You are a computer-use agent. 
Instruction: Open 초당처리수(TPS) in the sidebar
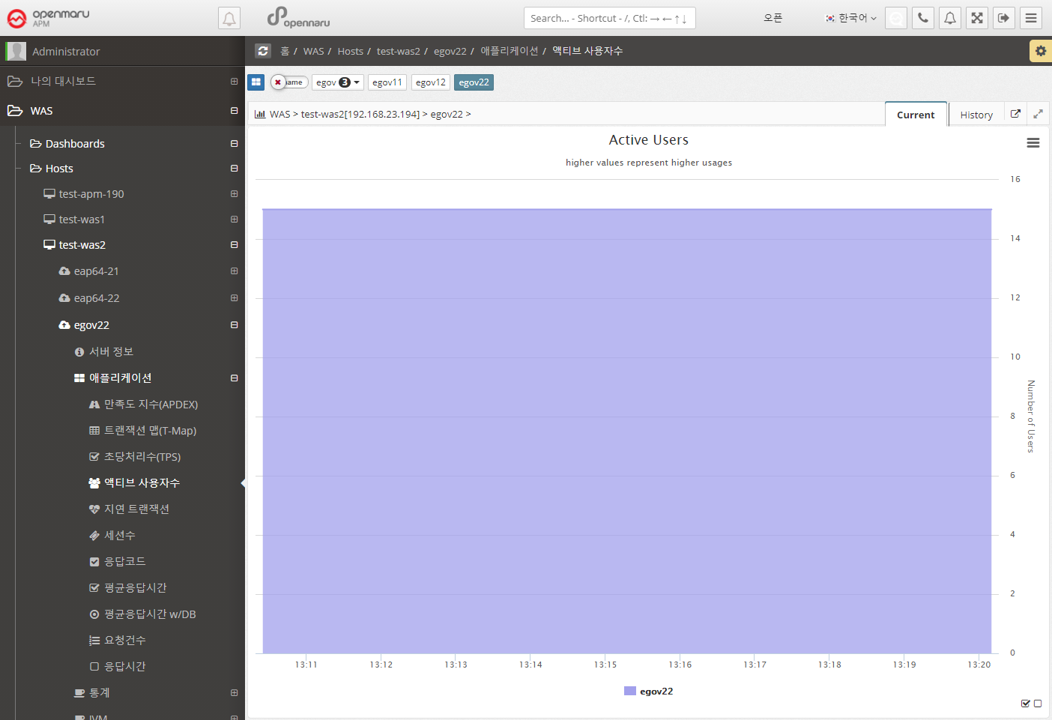[x=142, y=456]
